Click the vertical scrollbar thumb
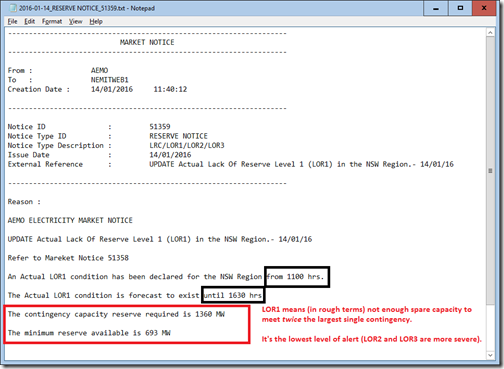 490,170
